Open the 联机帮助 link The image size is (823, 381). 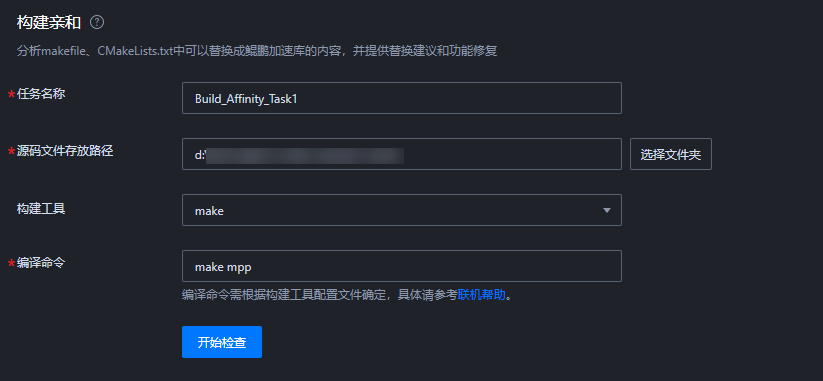[x=481, y=295]
